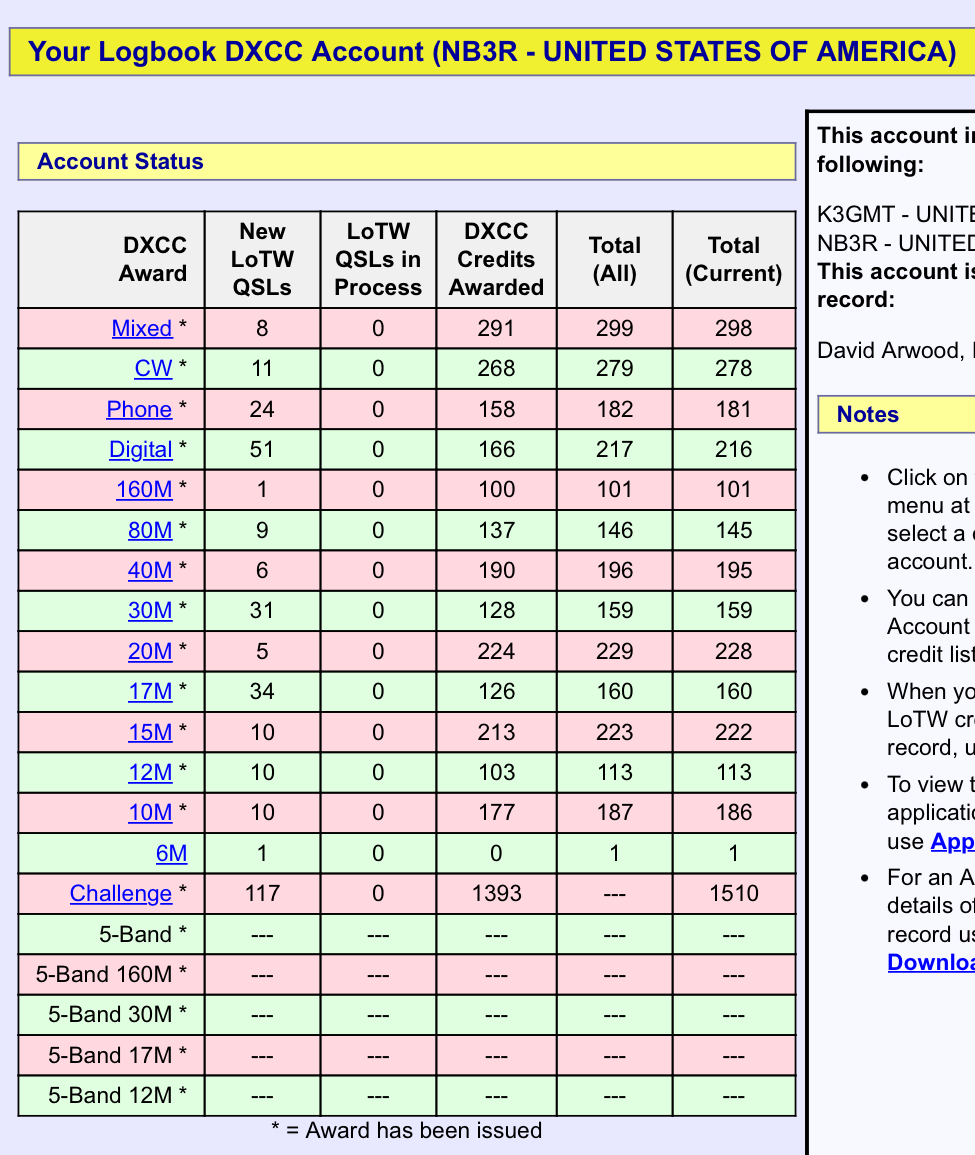The image size is (975, 1155).
Task: Click the 6M band link
Action: pyautogui.click(x=171, y=854)
